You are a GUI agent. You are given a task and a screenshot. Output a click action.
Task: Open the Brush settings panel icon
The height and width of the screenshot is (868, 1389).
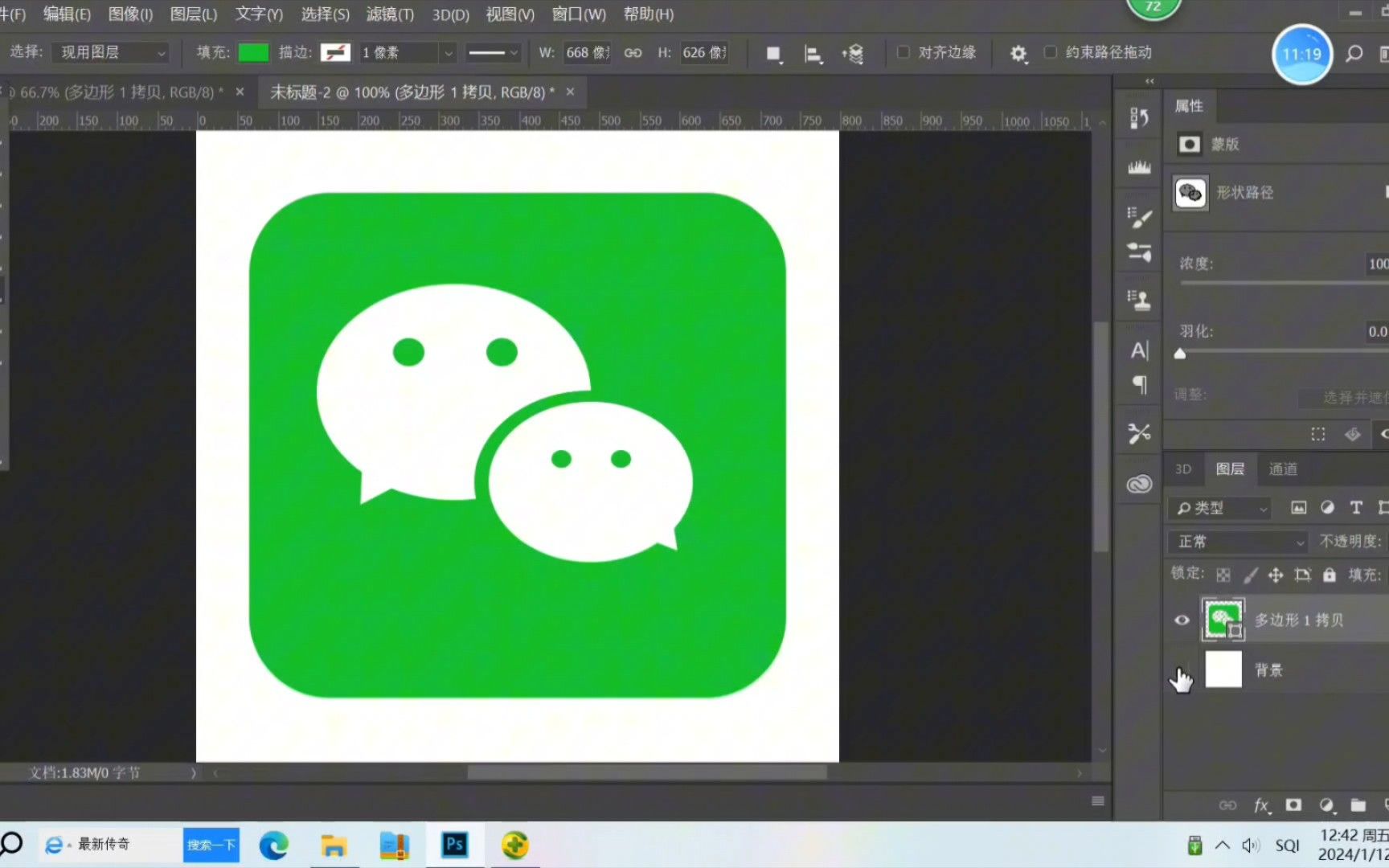point(1139,217)
